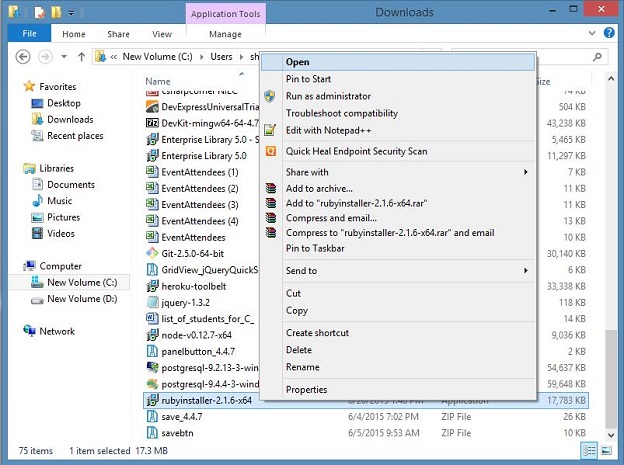Click the Back navigation arrow
The width and height of the screenshot is (624, 465).
tap(23, 57)
